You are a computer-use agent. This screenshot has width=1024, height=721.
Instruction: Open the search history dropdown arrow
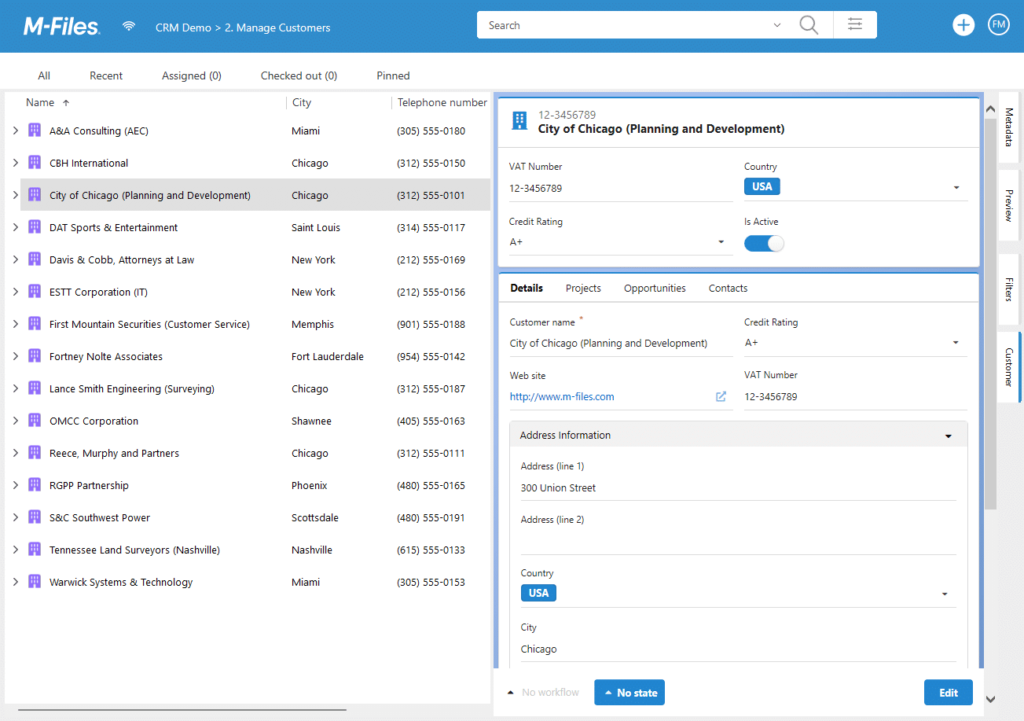click(776, 25)
